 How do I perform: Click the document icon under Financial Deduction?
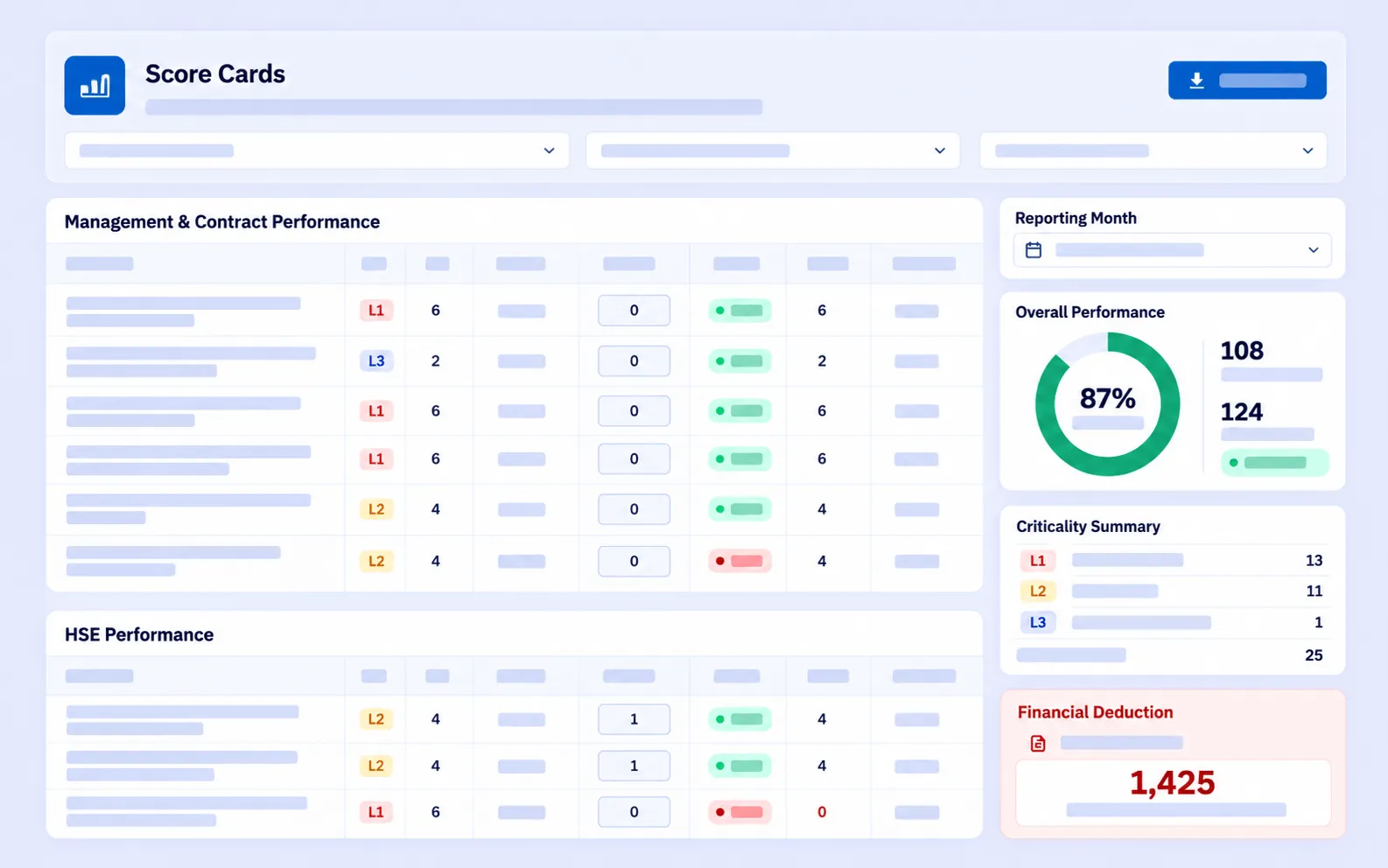click(x=1038, y=743)
